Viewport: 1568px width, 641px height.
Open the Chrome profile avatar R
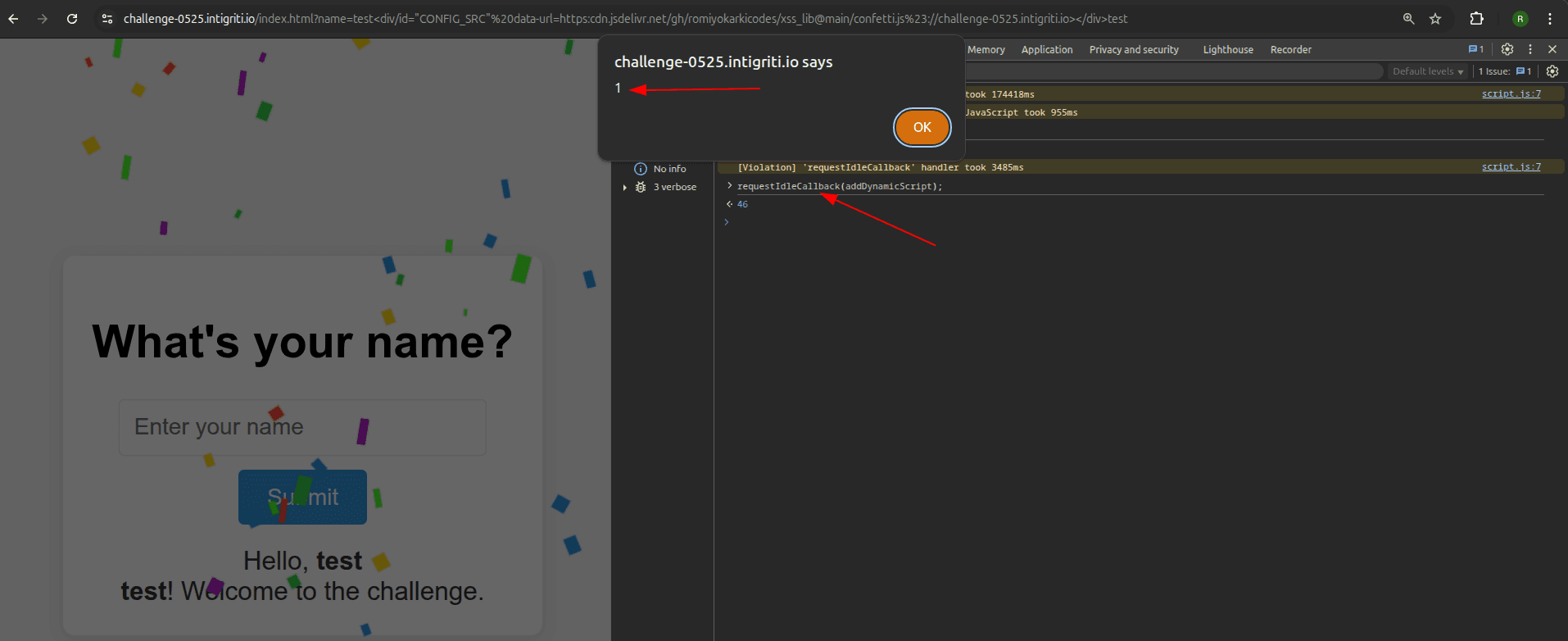pyautogui.click(x=1520, y=18)
